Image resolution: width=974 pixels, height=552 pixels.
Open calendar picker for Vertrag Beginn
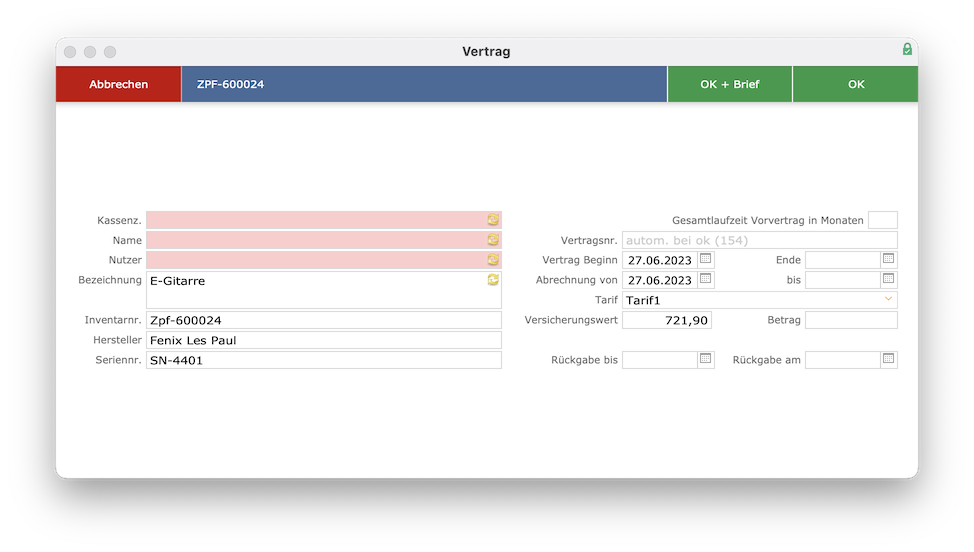pyautogui.click(x=705, y=259)
